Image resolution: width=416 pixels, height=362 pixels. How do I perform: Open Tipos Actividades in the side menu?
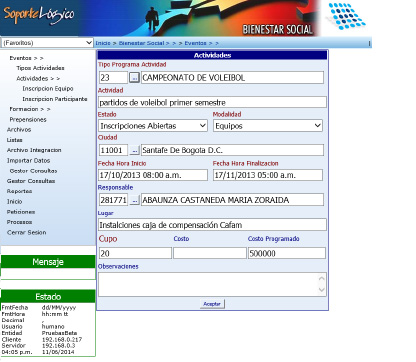point(40,68)
